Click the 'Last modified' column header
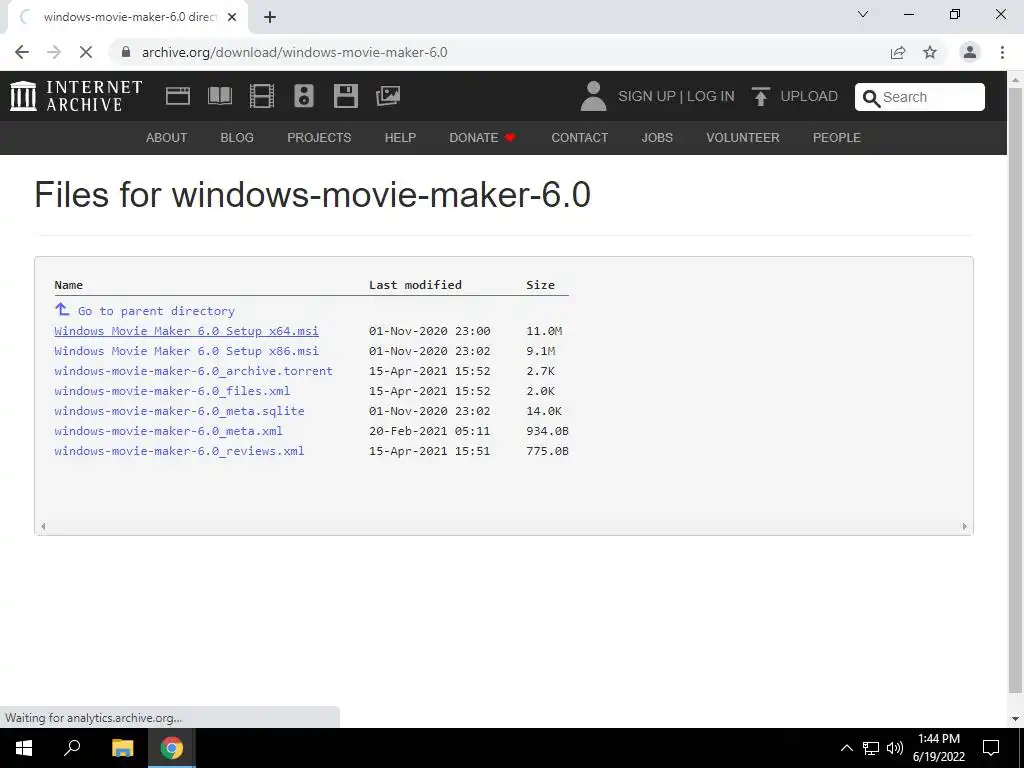This screenshot has width=1024, height=768. coord(415,285)
